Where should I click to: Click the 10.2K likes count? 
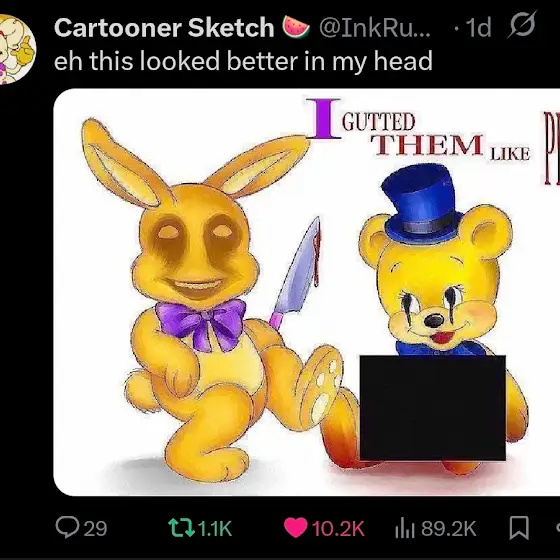[x=338, y=529]
